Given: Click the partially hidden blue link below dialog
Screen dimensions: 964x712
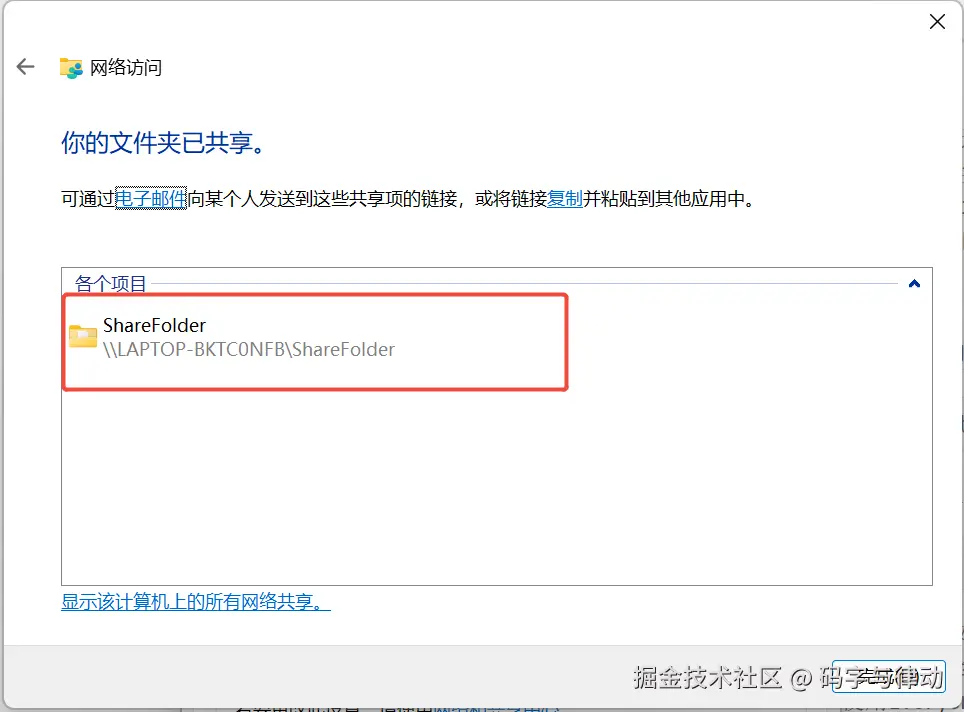Looking at the screenshot, I should click(497, 708).
